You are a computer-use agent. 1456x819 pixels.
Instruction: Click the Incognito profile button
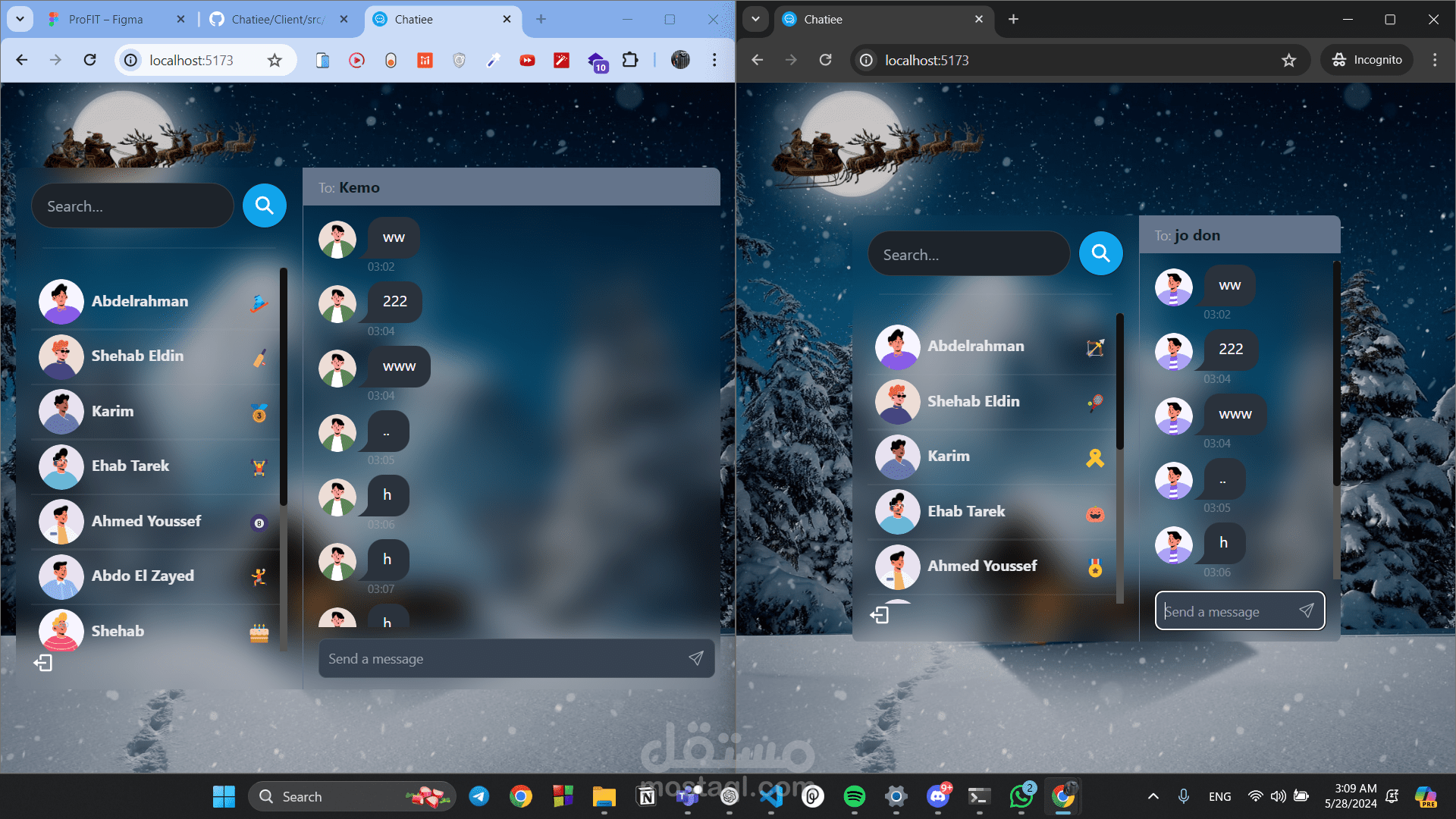coord(1367,60)
